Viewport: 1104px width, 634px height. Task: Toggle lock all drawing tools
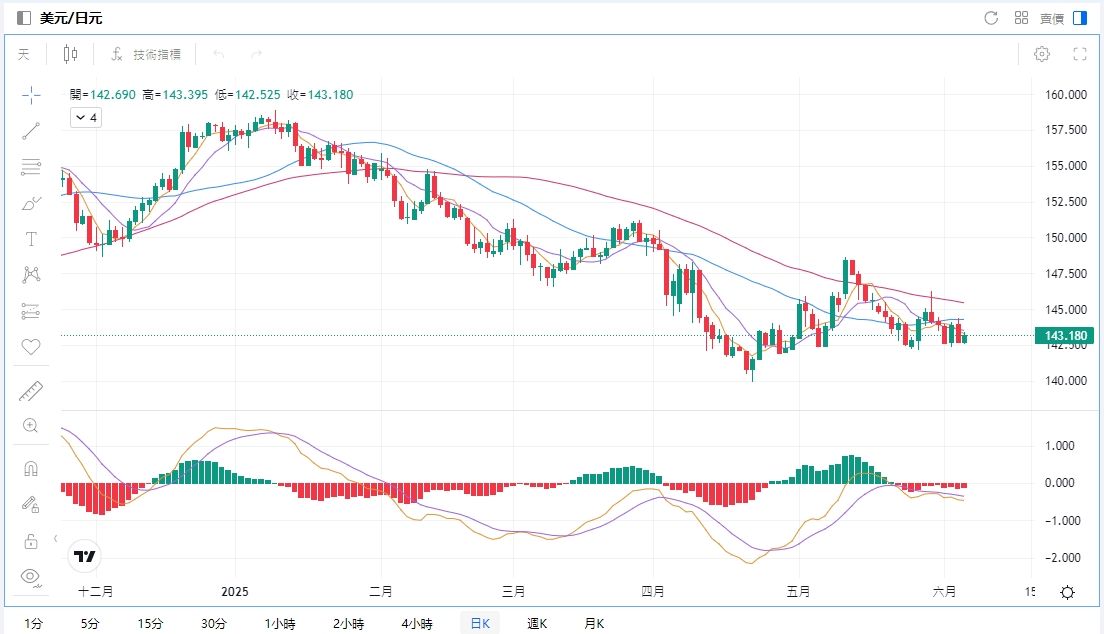click(x=31, y=541)
